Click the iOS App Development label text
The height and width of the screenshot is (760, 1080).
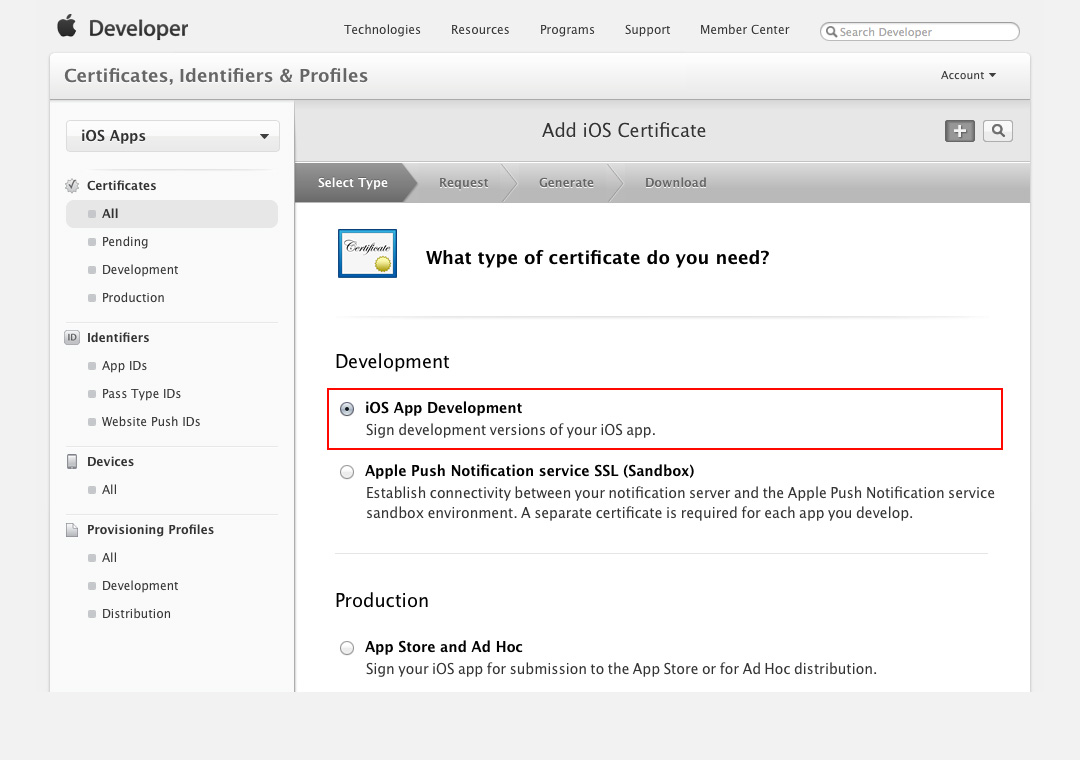[444, 408]
